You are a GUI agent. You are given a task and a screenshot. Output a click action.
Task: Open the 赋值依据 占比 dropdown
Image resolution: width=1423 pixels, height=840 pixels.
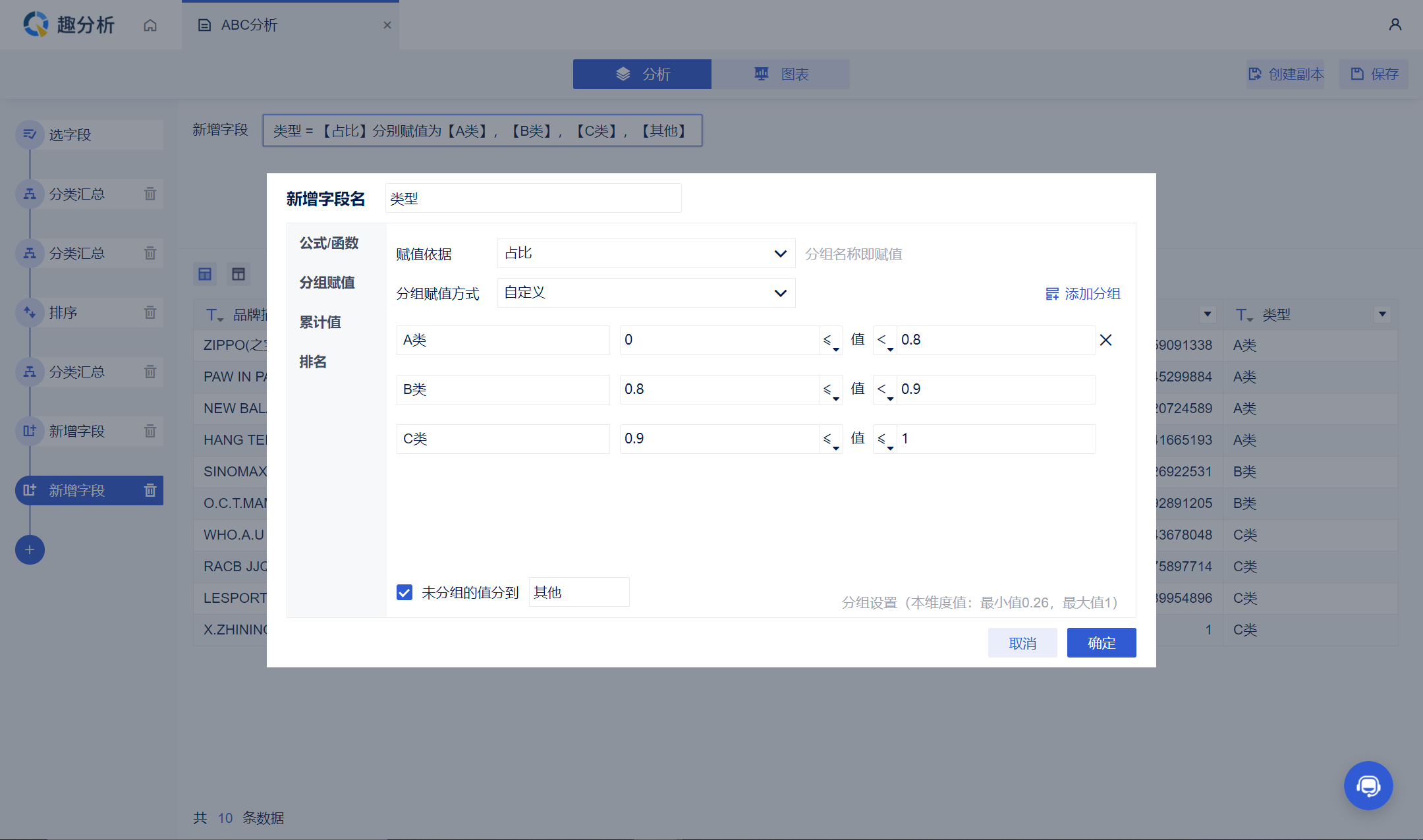pos(646,254)
